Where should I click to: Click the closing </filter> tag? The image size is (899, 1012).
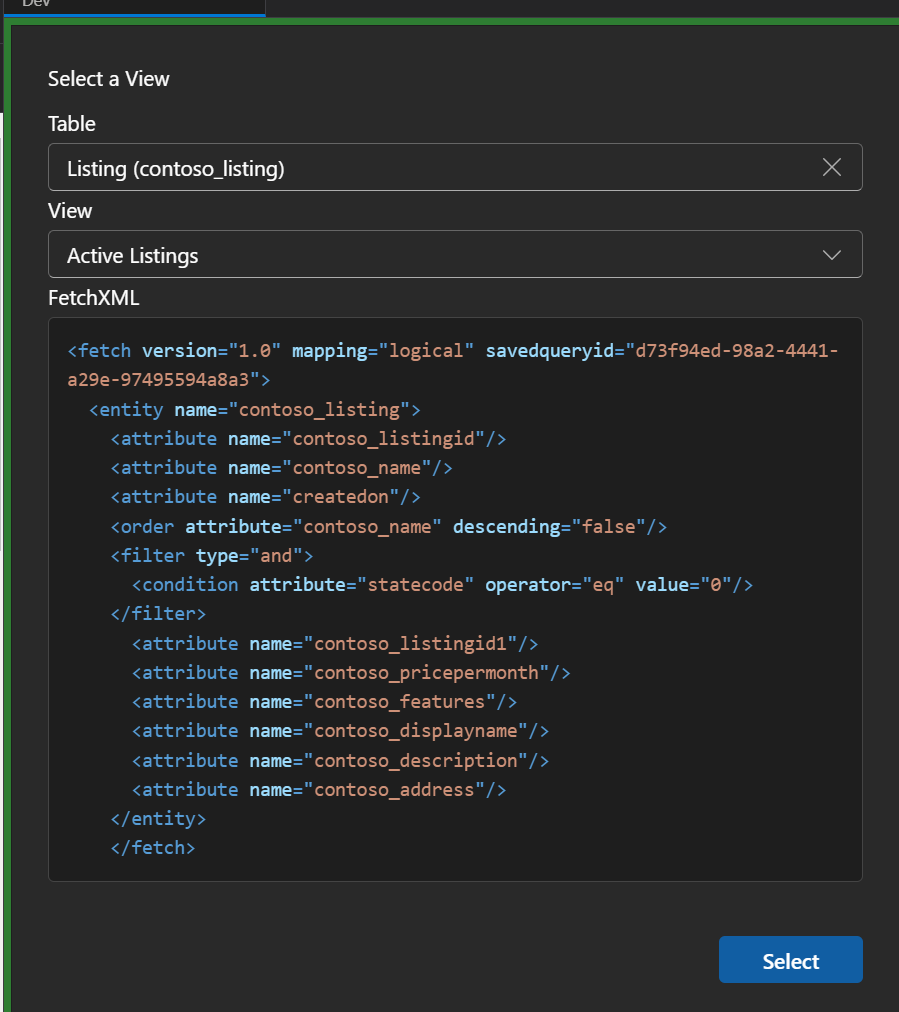(x=158, y=614)
